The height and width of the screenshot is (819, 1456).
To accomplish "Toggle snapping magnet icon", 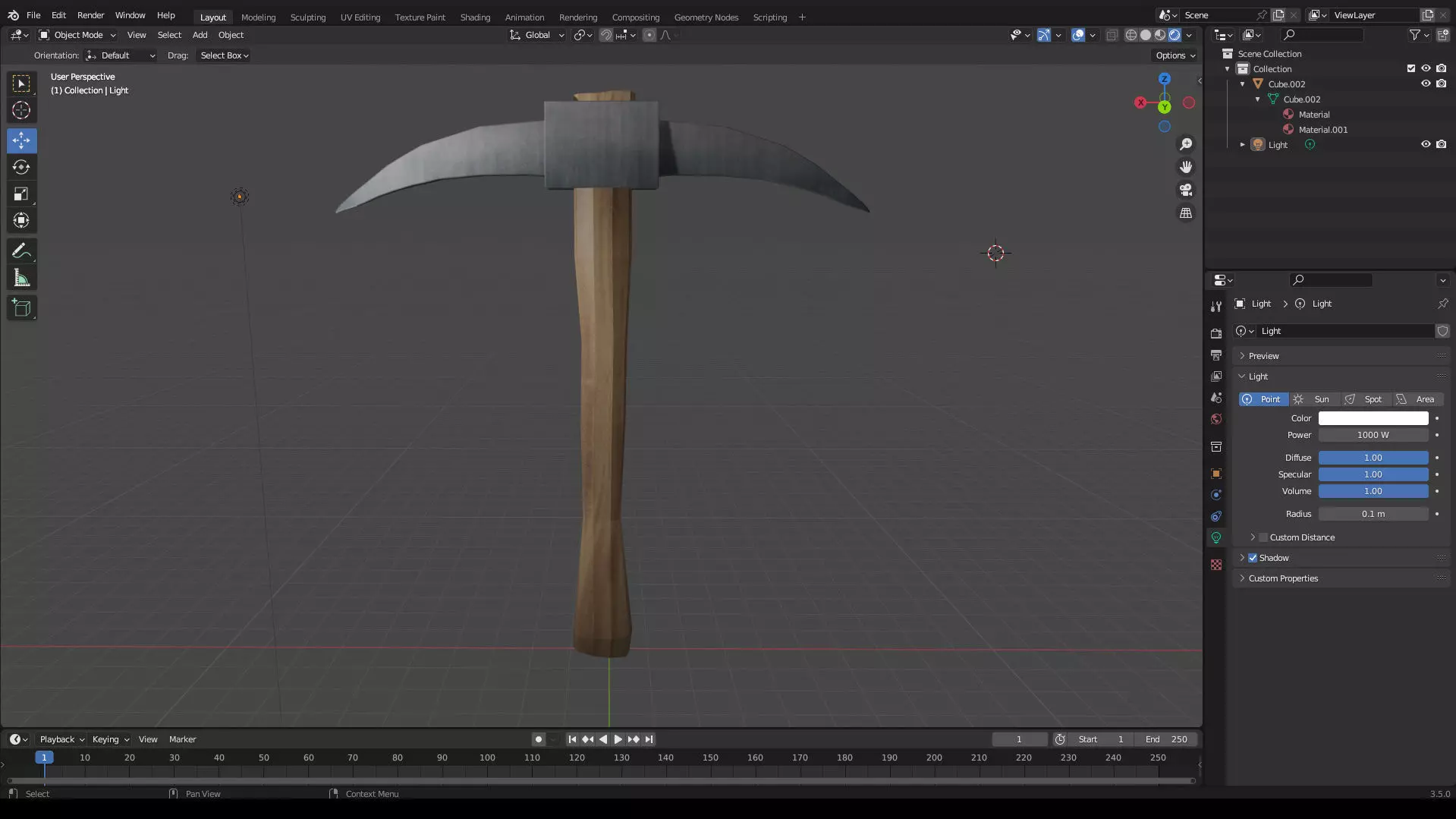I will pyautogui.click(x=605, y=35).
